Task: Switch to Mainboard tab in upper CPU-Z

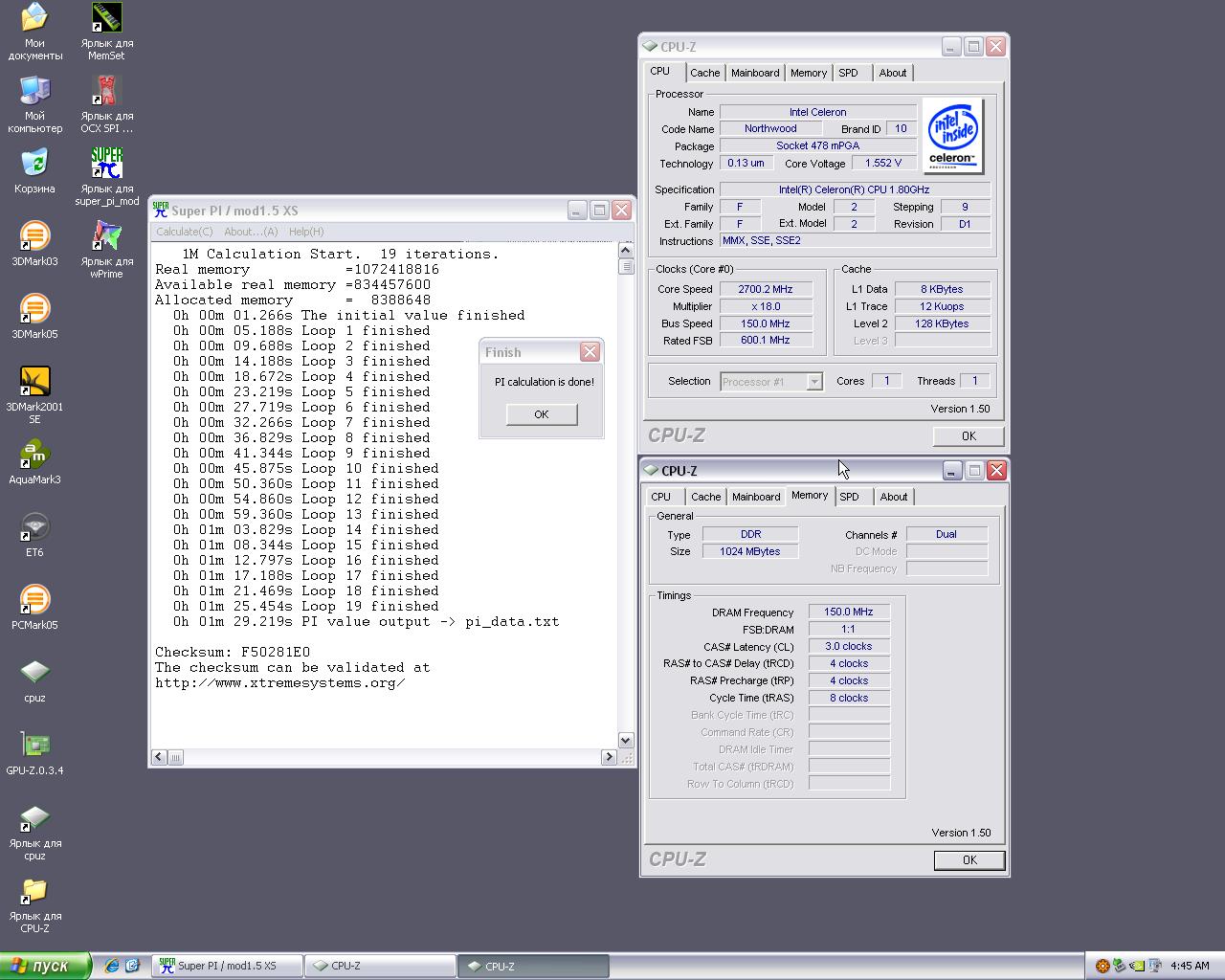Action: [755, 73]
